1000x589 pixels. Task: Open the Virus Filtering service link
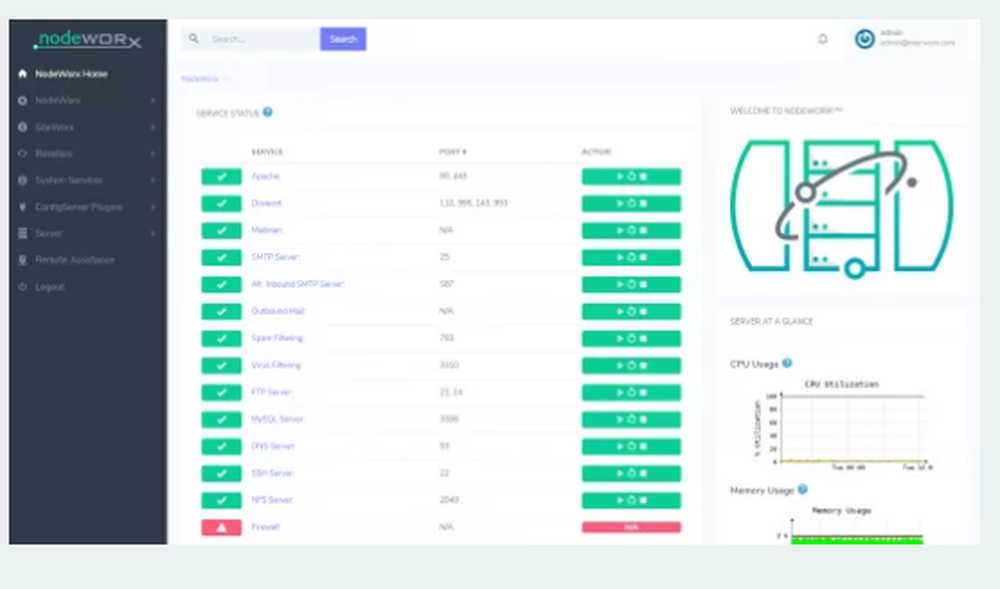(x=276, y=365)
